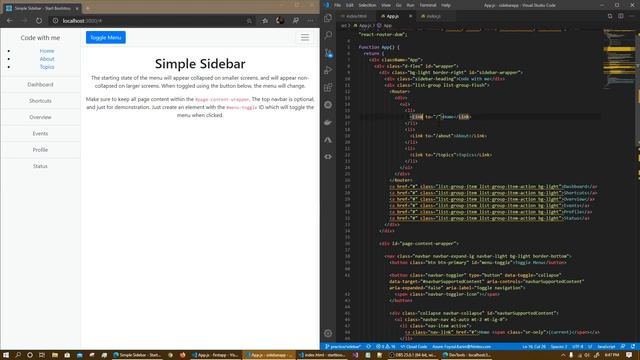Image resolution: width=640 pixels, height=360 pixels.
Task: Open a new browser tab
Action: (88, 8)
